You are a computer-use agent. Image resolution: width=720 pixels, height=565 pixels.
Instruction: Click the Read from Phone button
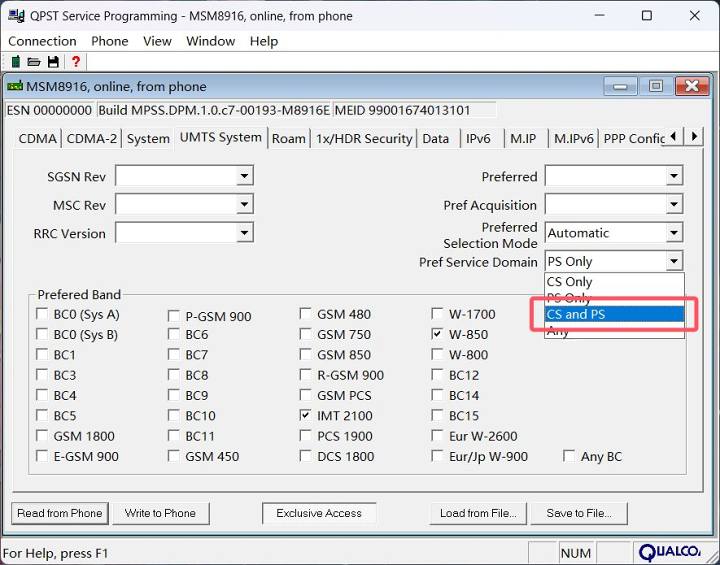click(x=60, y=513)
